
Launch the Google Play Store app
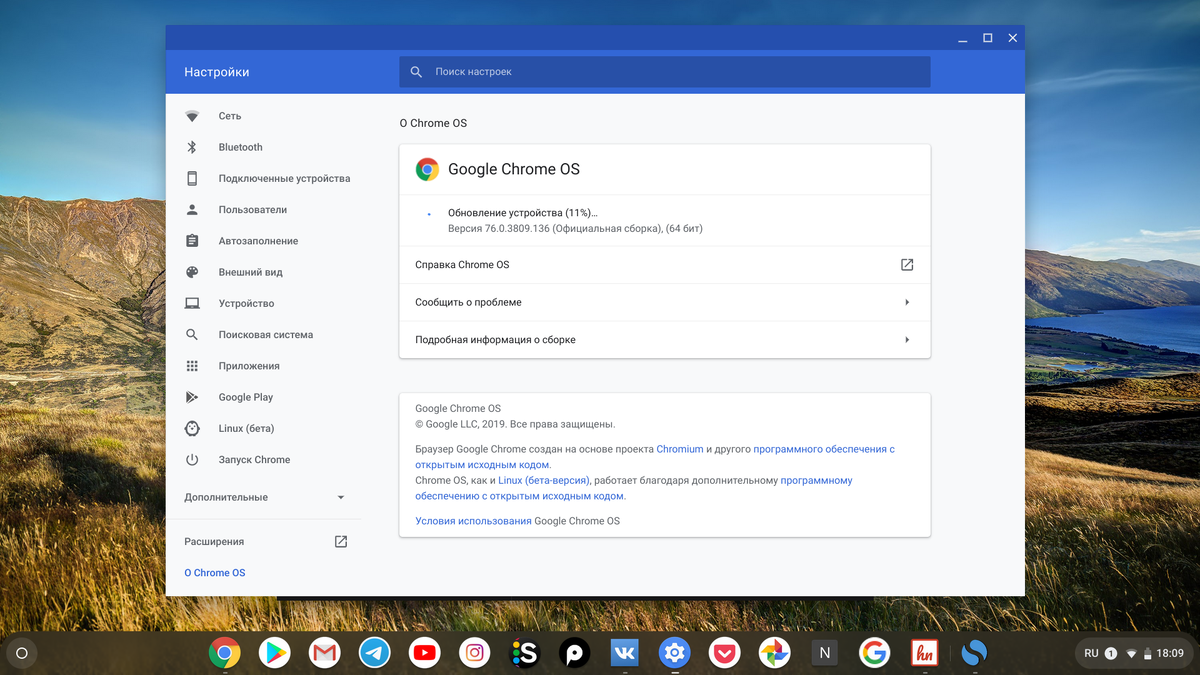[x=274, y=652]
